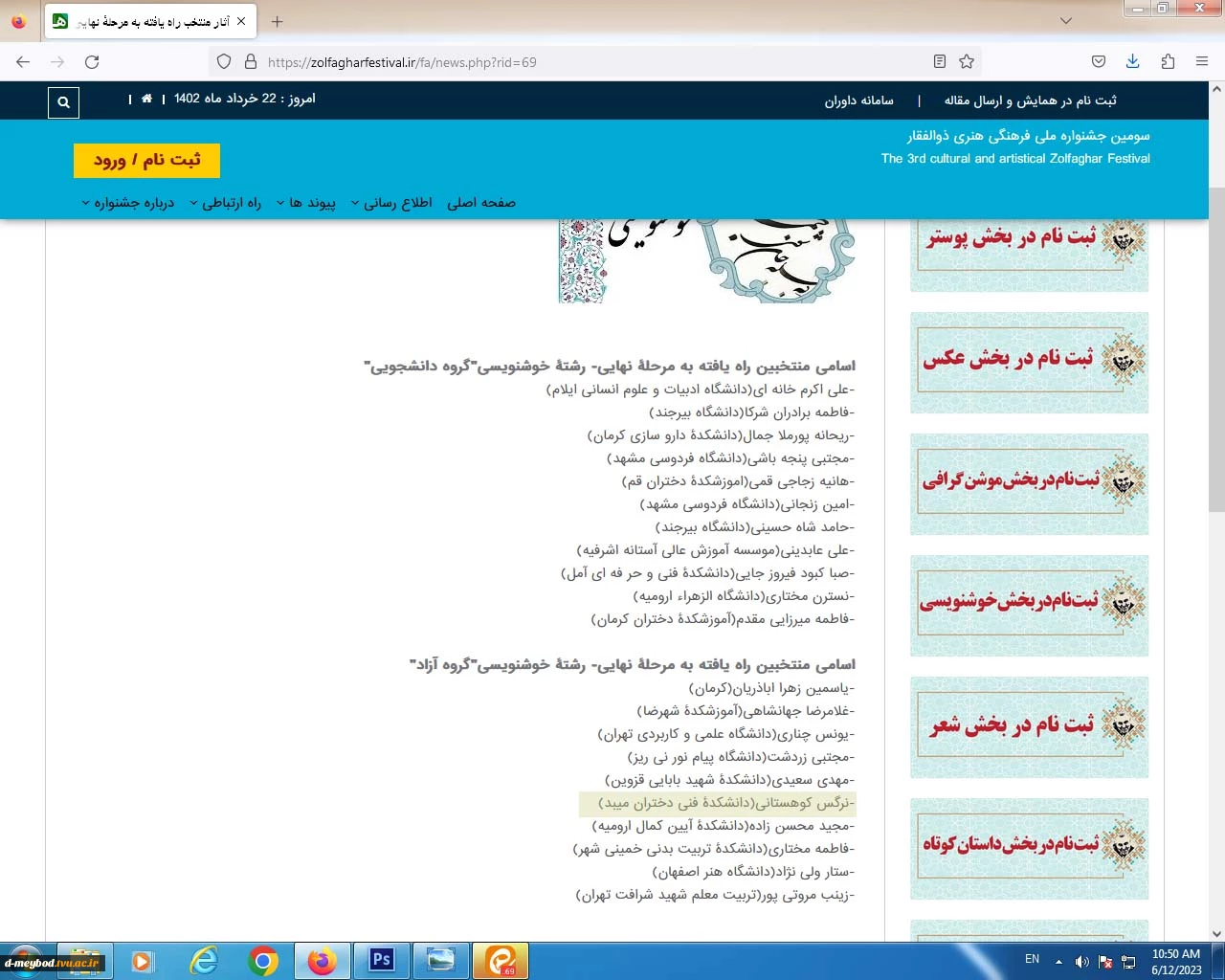Click the EN language indicator
Viewport: 1225px width, 980px height.
1032,959
